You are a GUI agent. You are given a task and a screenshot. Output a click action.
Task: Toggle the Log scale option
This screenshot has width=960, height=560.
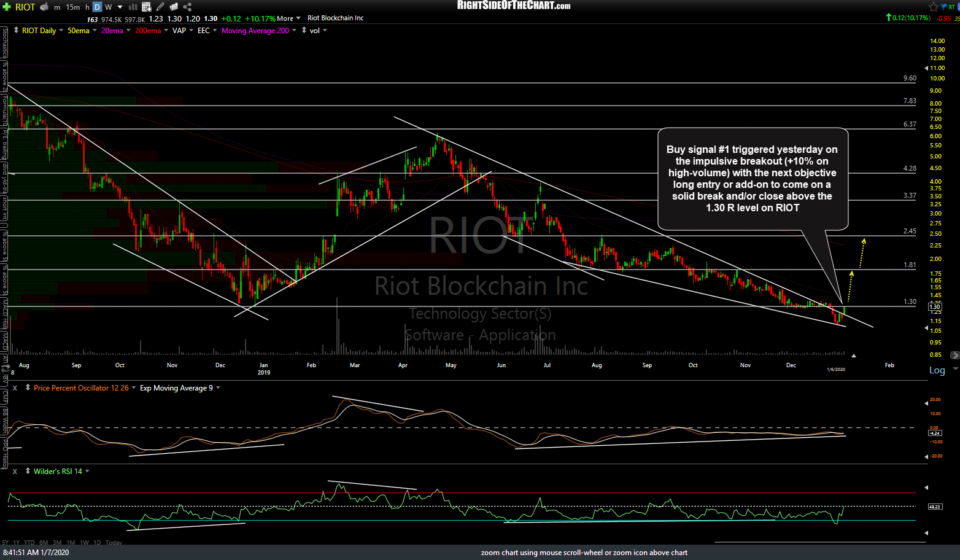coord(937,370)
